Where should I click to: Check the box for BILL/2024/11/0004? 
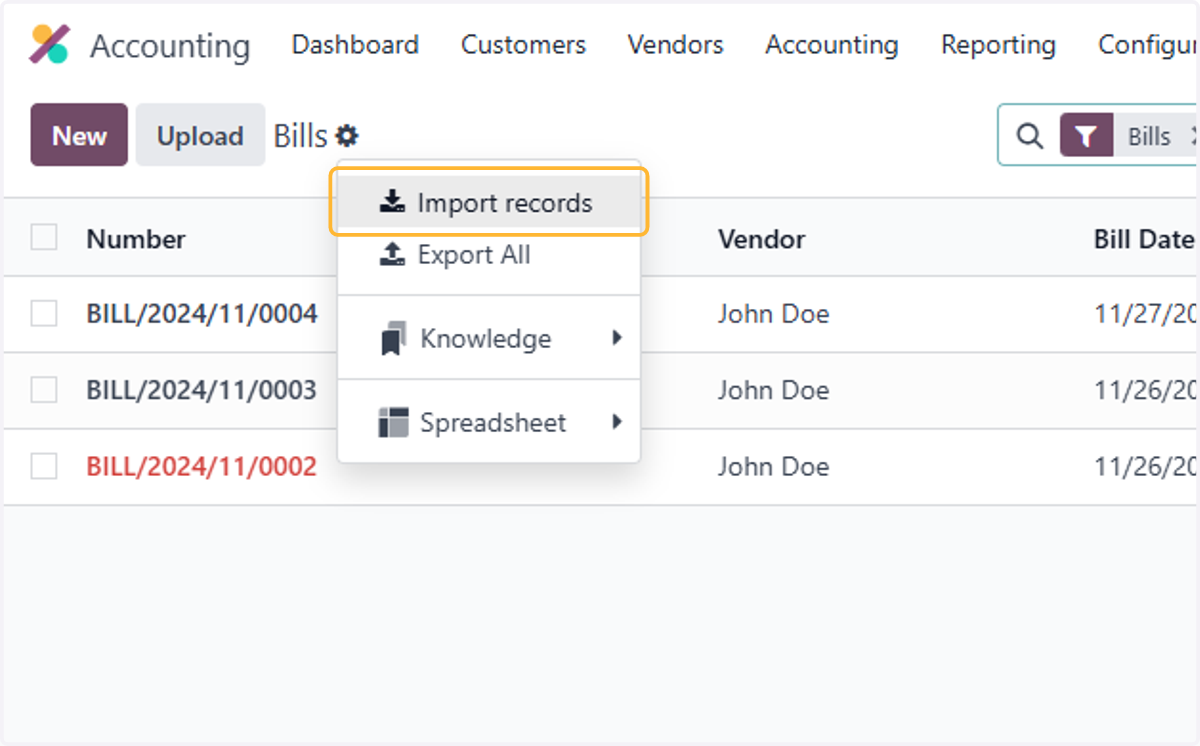coord(44,314)
